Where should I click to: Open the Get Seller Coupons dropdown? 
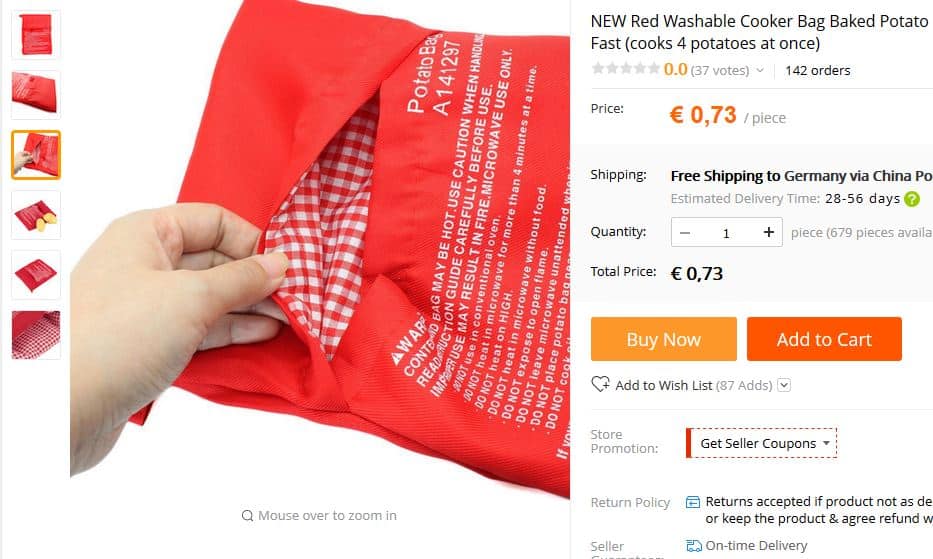pos(761,443)
